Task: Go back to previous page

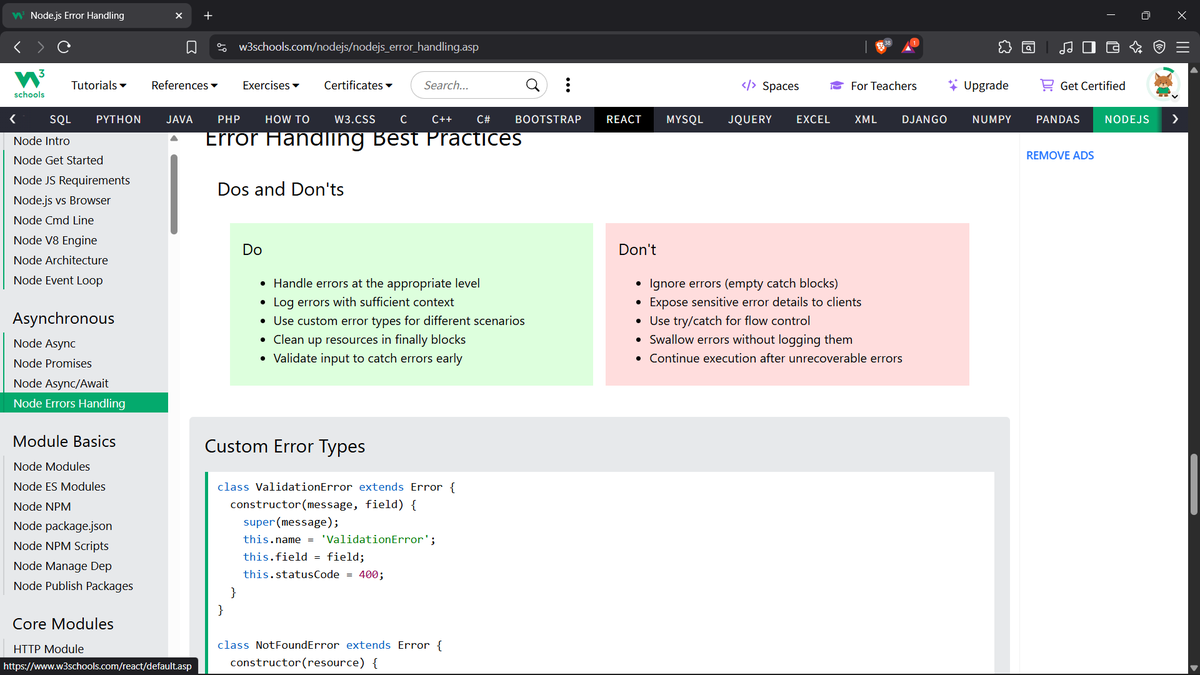Action: 18,47
